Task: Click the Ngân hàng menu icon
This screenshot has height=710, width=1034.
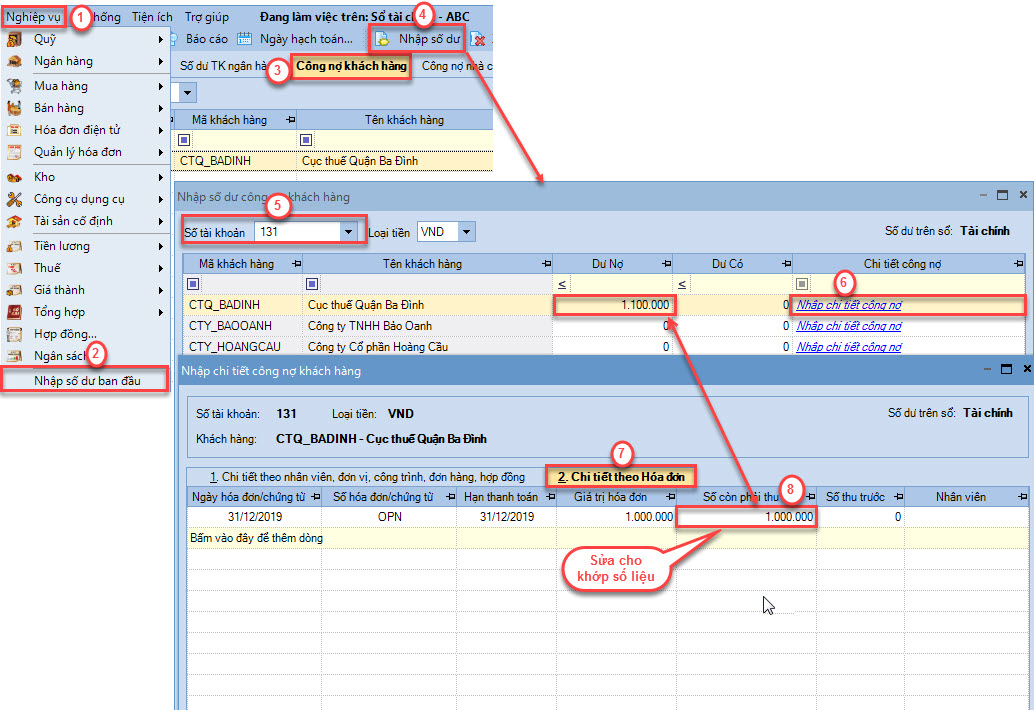Action: [x=14, y=61]
